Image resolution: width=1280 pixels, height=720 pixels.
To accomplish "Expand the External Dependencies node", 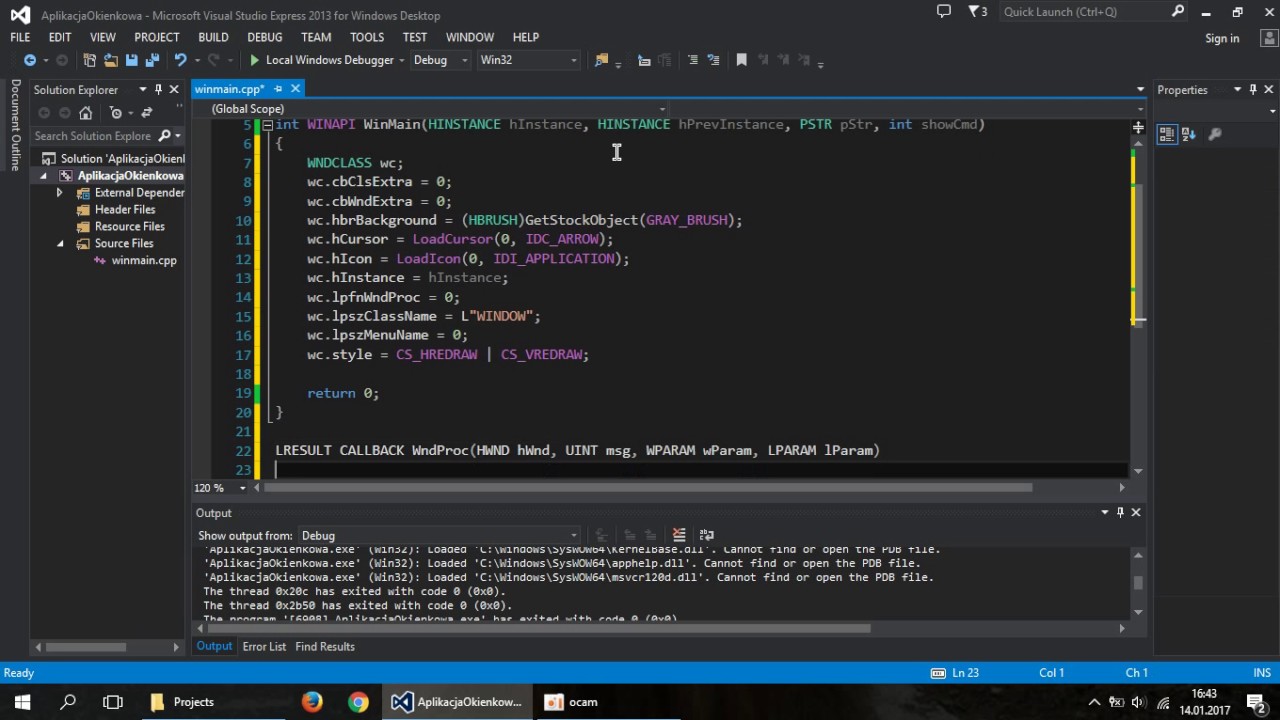I will point(60,193).
